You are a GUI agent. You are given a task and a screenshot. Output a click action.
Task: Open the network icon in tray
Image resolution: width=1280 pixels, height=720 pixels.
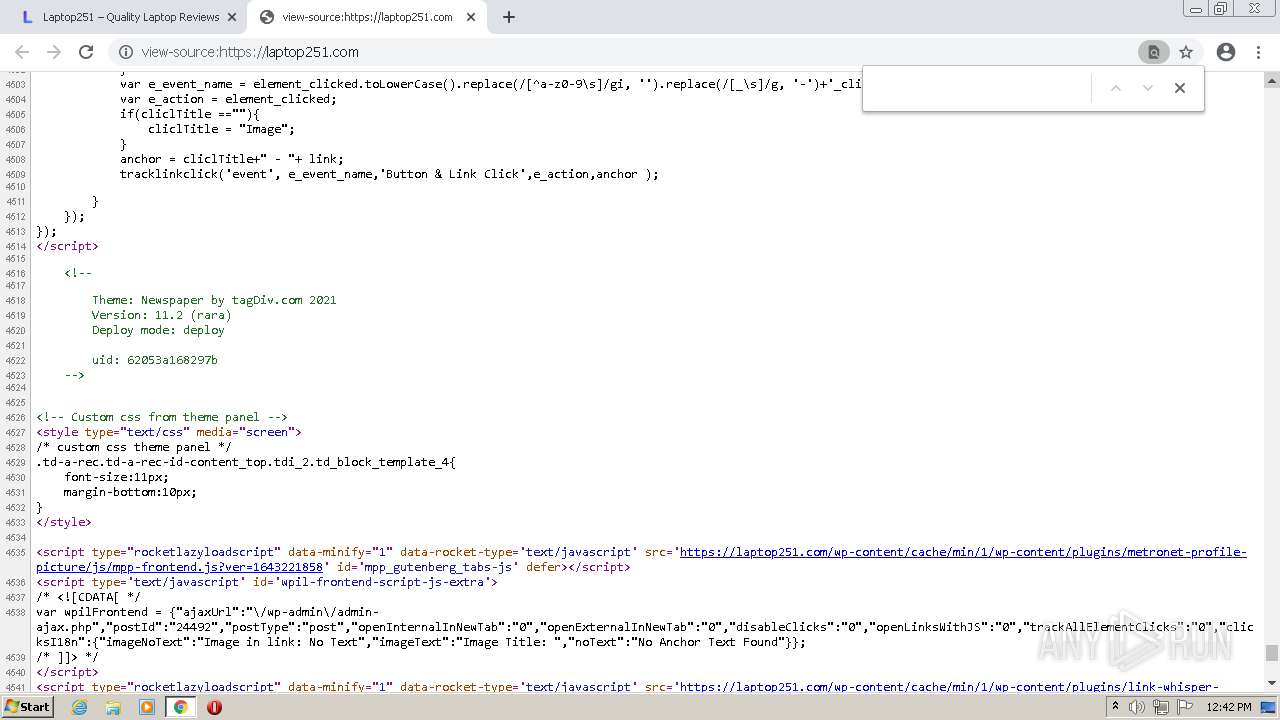tap(1161, 707)
